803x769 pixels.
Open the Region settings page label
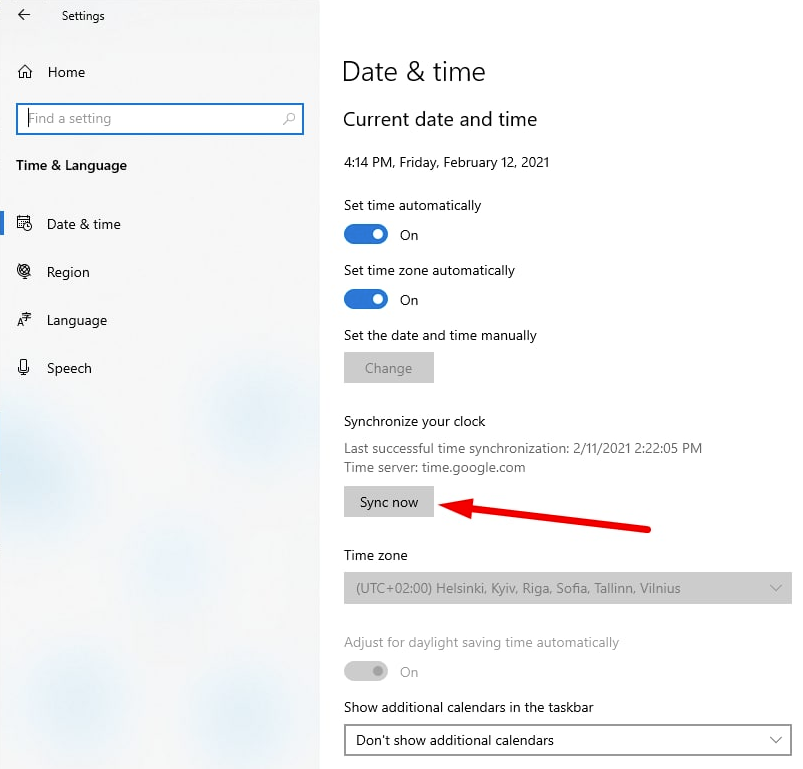[x=68, y=272]
